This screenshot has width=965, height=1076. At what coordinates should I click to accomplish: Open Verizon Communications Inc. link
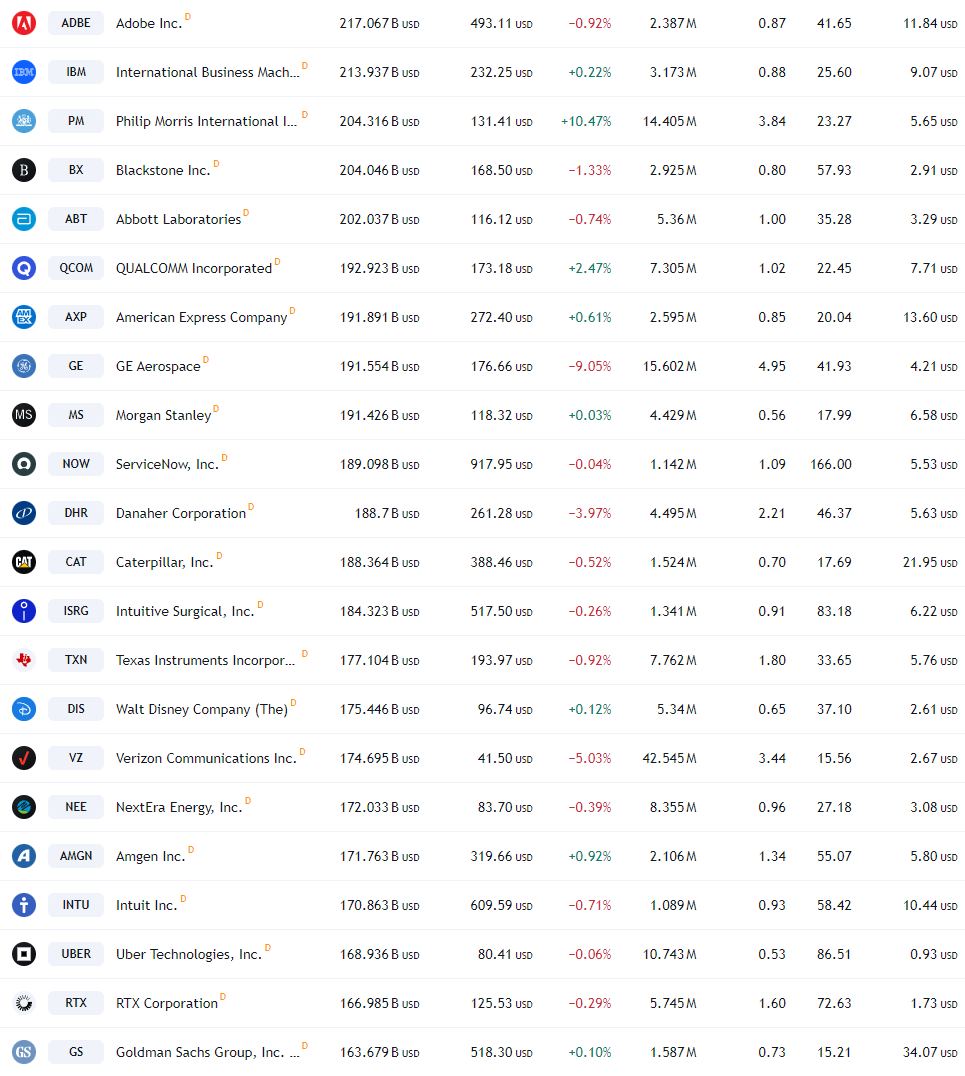pyautogui.click(x=207, y=758)
